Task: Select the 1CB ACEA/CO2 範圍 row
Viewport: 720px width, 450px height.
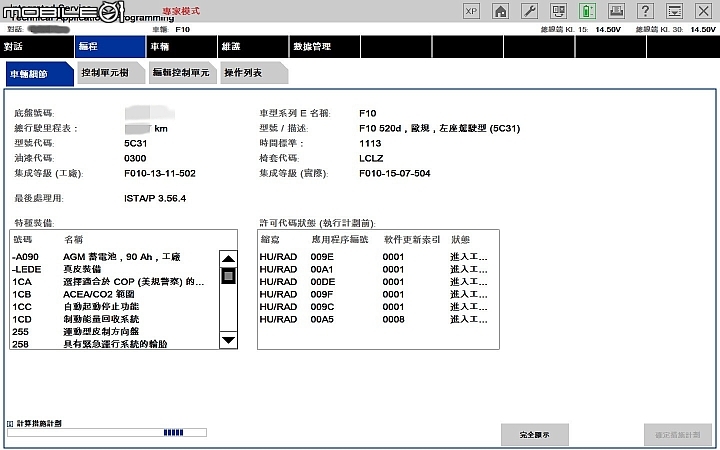Action: point(114,294)
